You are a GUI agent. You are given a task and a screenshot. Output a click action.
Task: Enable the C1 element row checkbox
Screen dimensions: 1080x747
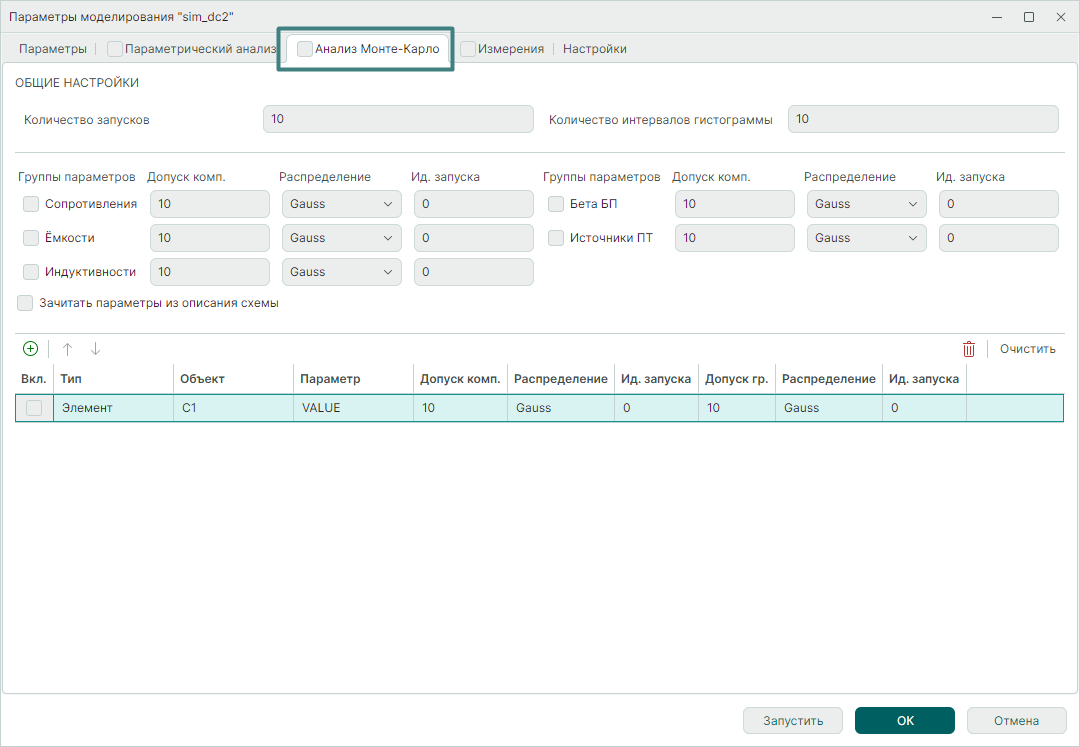click(34, 408)
